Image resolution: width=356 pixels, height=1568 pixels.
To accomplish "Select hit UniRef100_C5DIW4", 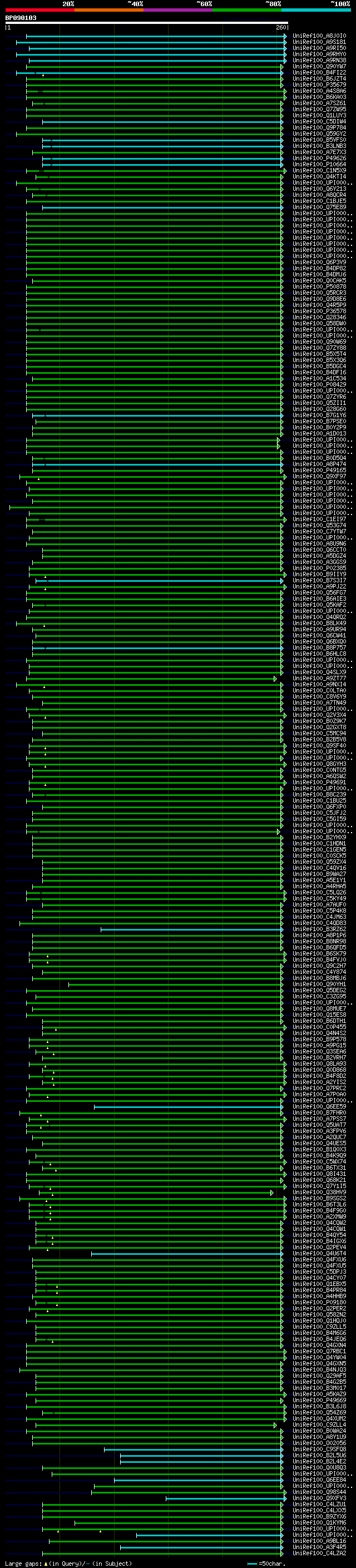I will 319,122.
